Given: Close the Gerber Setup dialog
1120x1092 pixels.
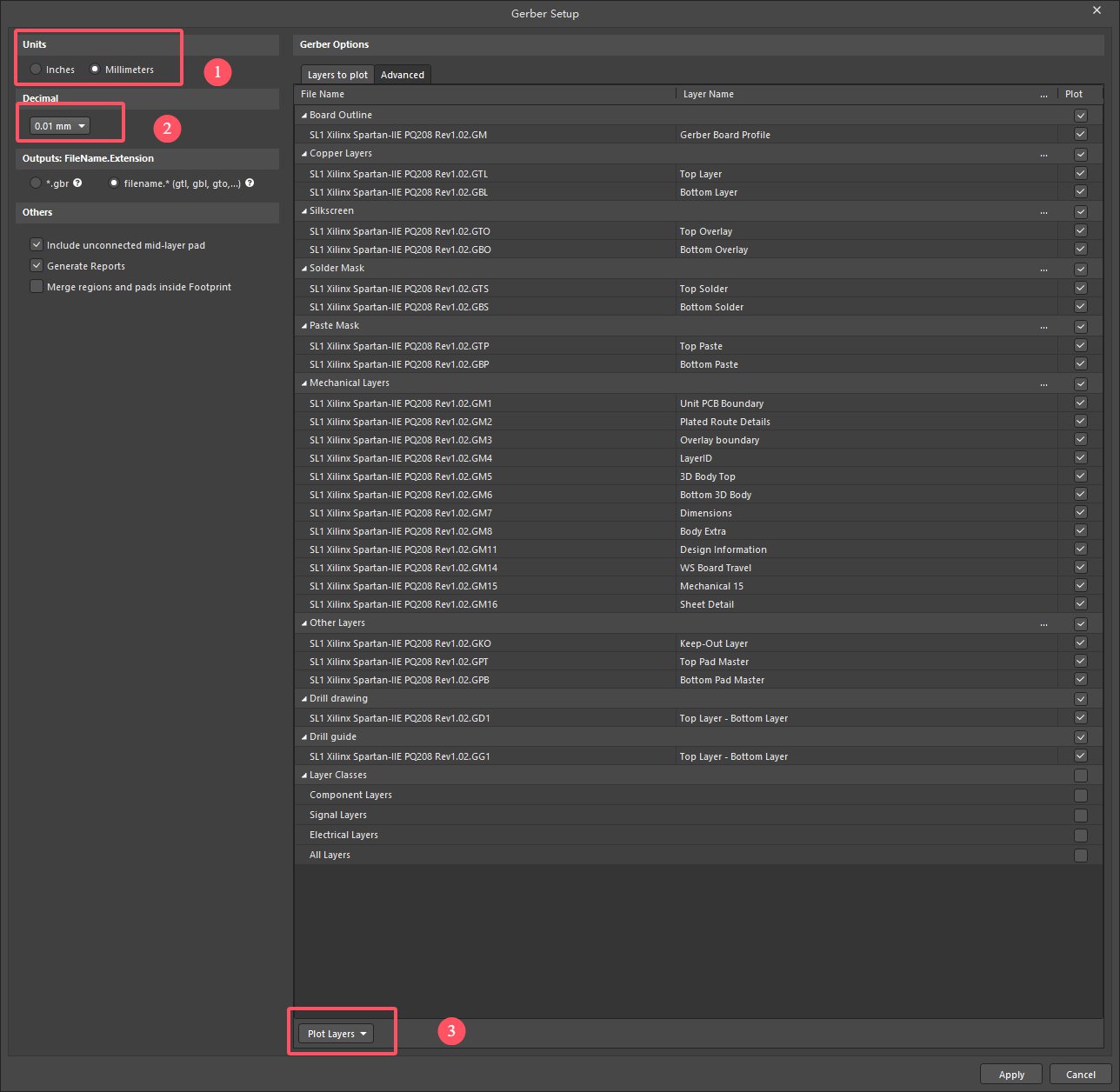Looking at the screenshot, I should (x=1097, y=10).
